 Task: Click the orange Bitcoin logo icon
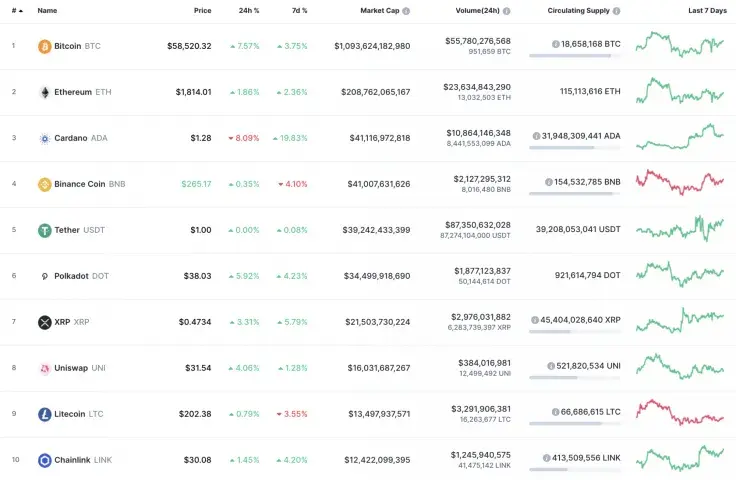click(44, 46)
